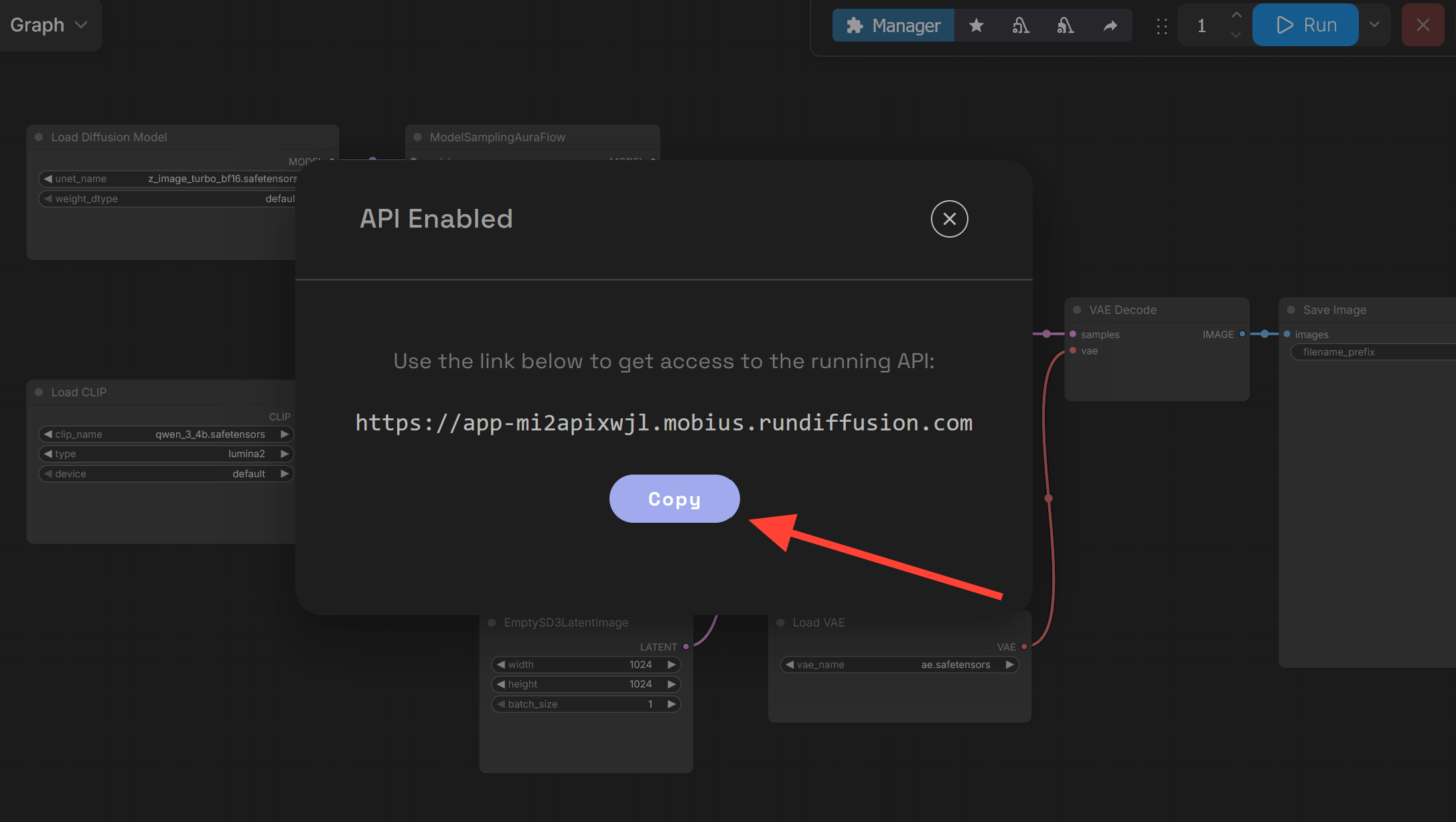
Task: Click the batch_size value field
Action: [586, 704]
